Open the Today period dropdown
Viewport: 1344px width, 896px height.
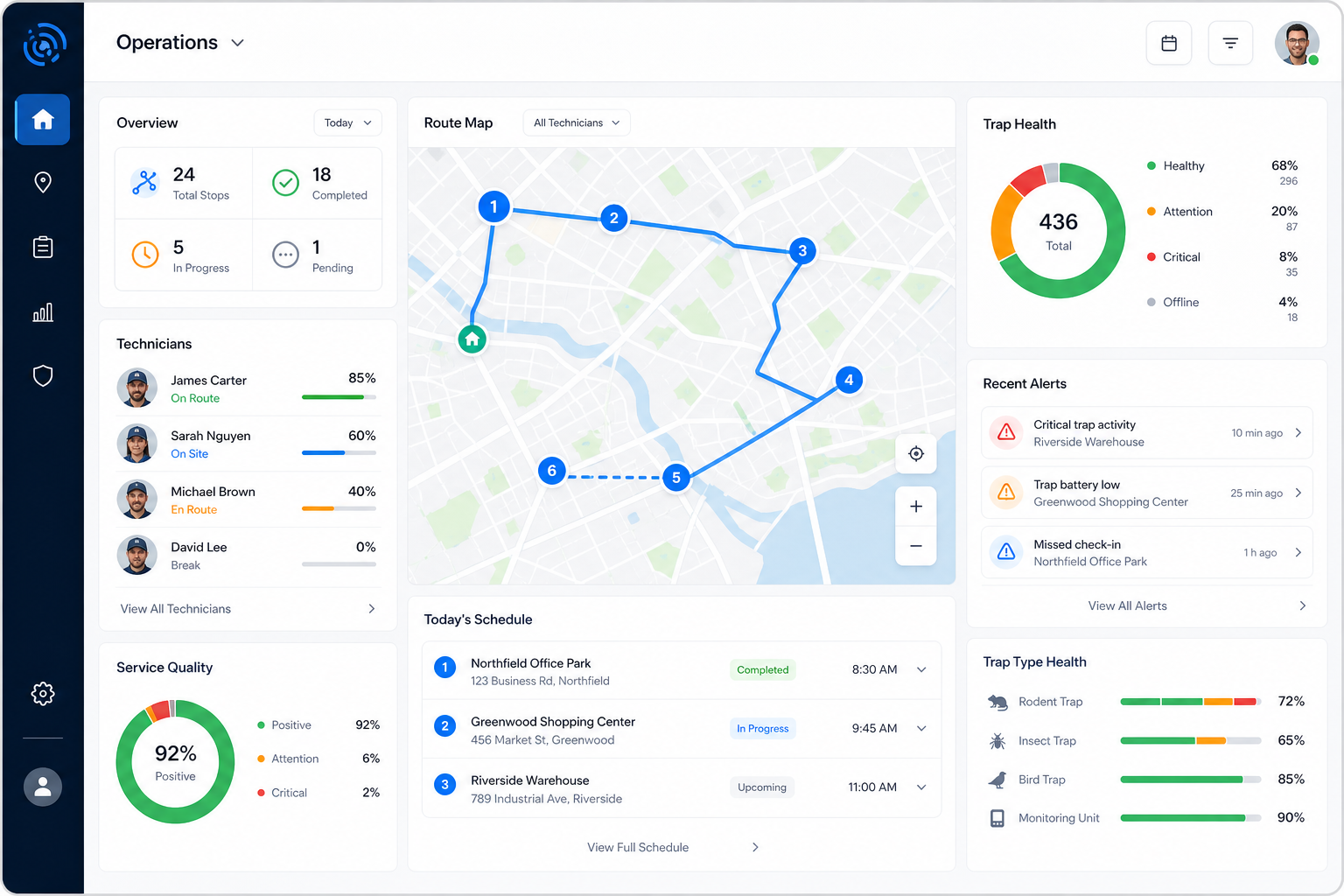click(x=347, y=122)
